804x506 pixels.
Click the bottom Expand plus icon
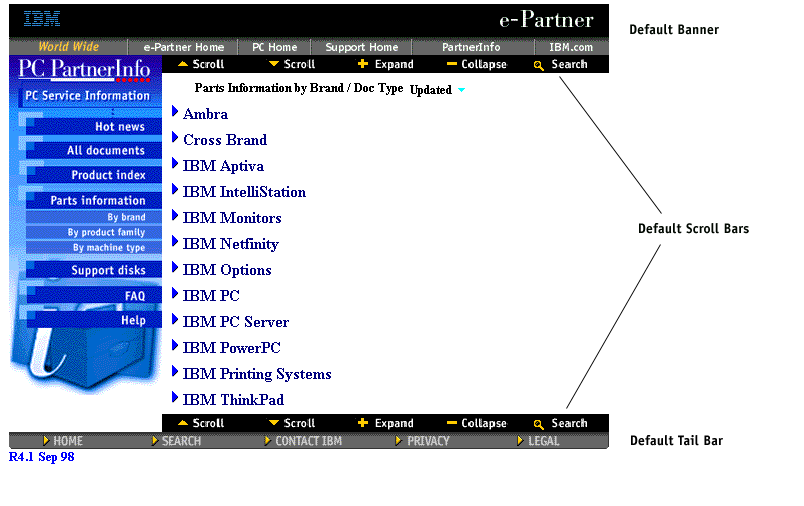[x=363, y=423]
